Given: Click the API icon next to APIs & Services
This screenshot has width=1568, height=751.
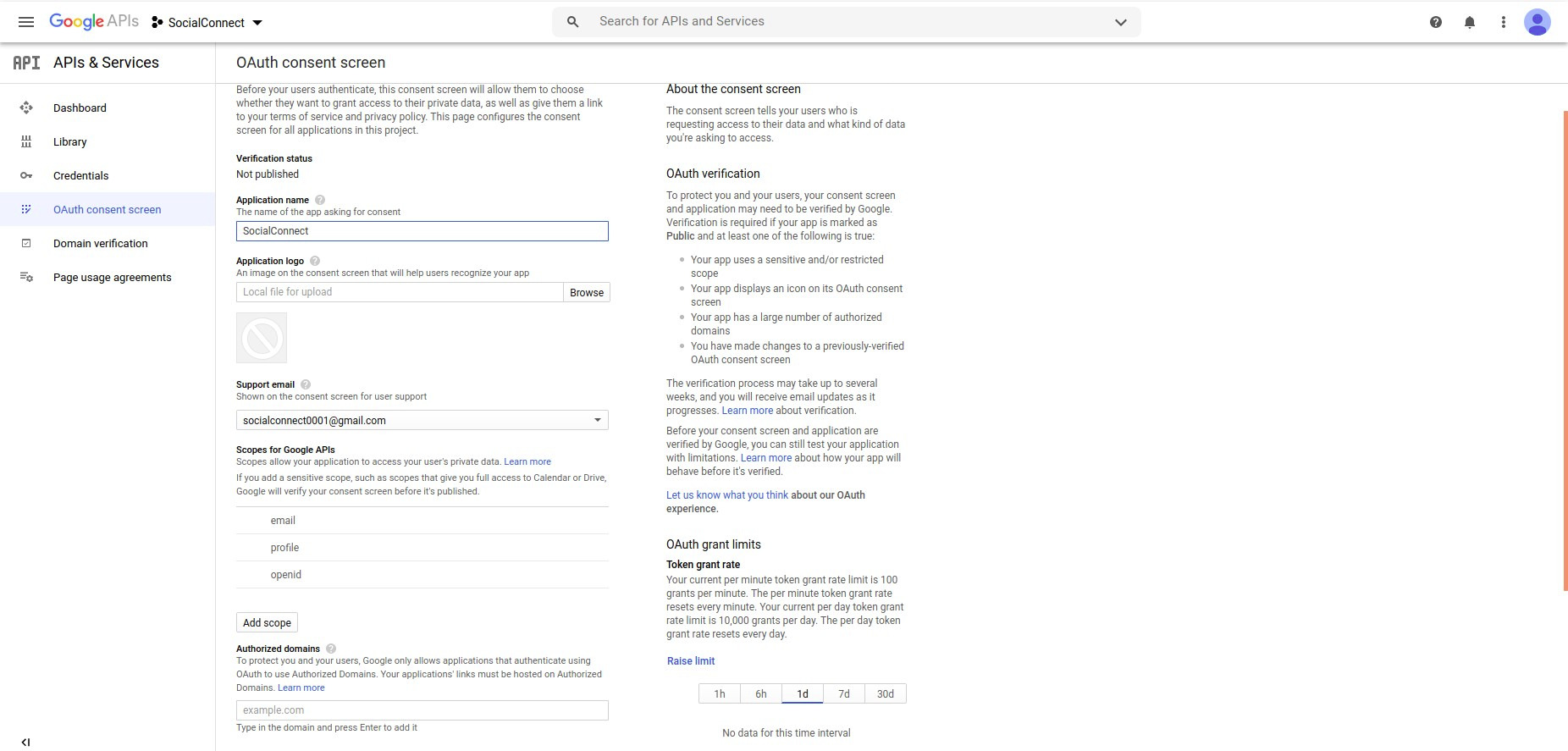Looking at the screenshot, I should coord(26,63).
